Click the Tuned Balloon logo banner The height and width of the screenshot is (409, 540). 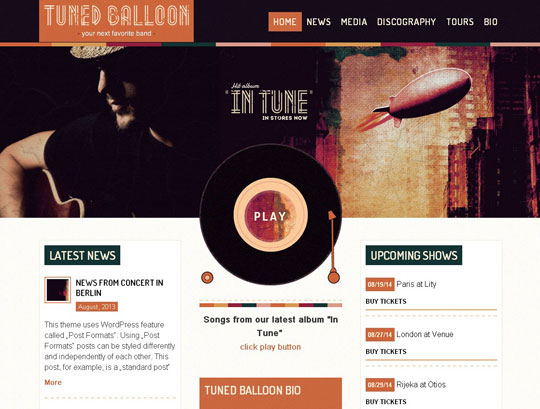click(x=116, y=21)
